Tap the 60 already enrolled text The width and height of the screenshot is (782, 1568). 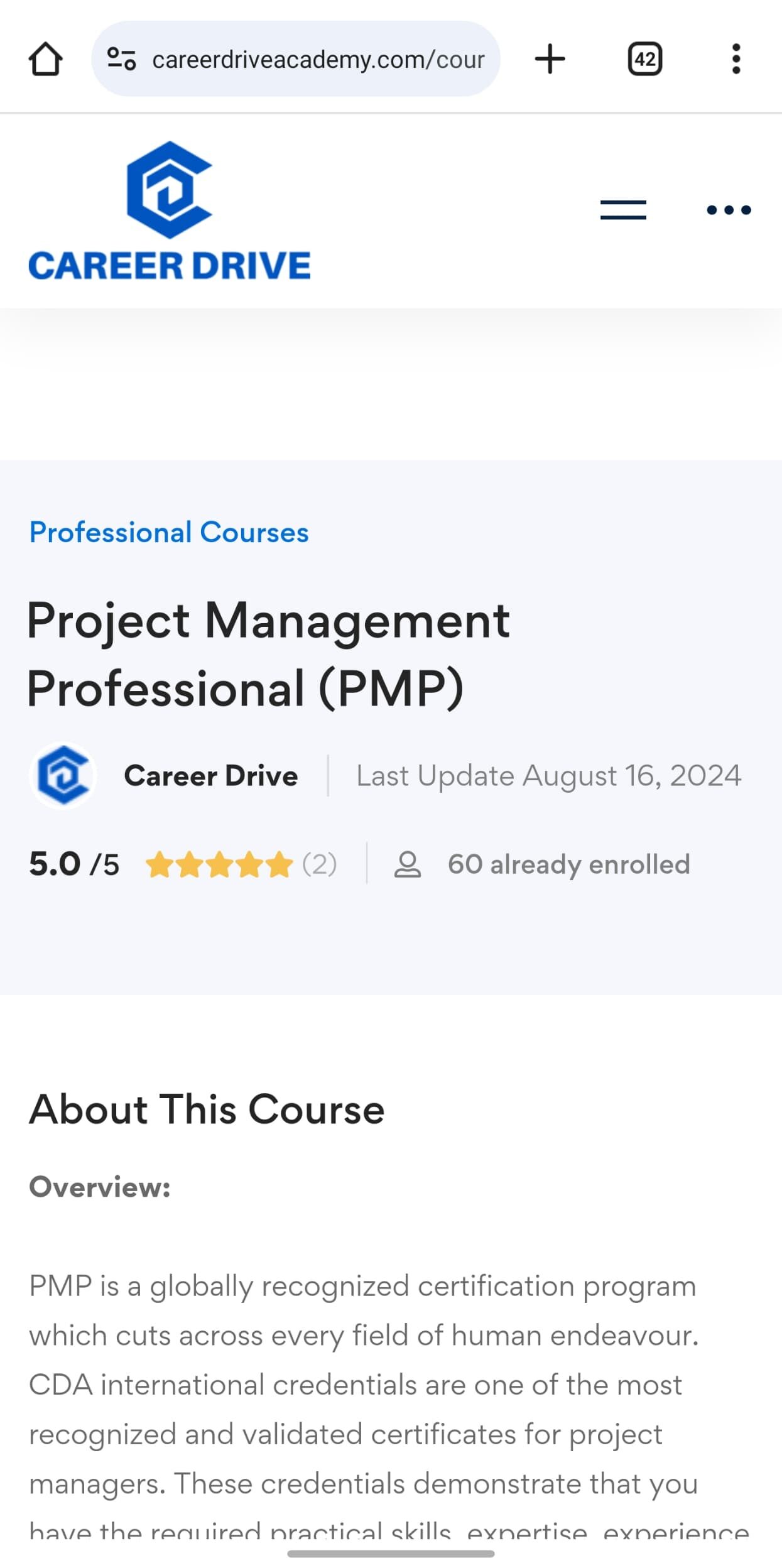(x=568, y=864)
